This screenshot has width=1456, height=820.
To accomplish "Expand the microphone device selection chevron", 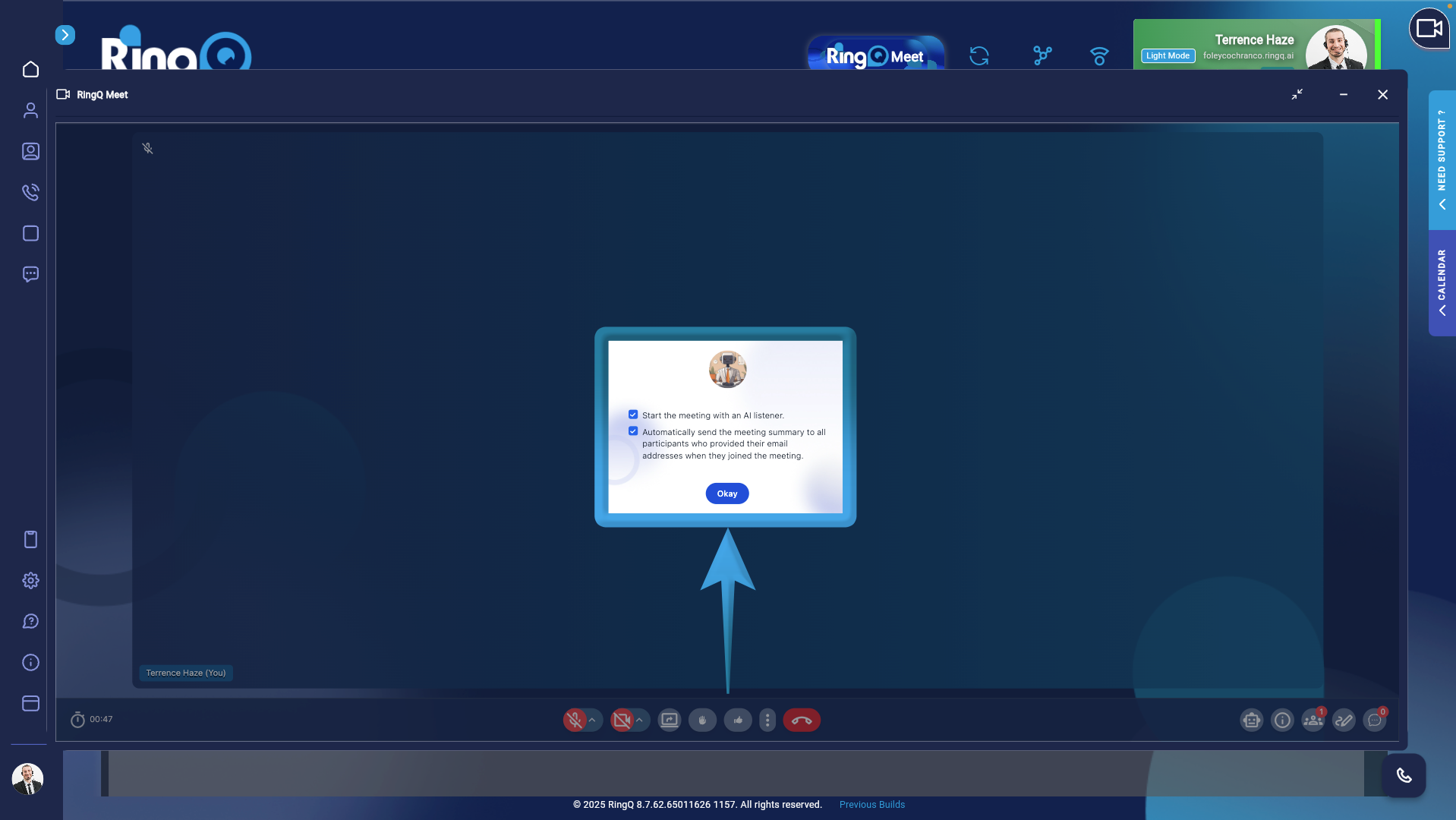I will click(593, 720).
